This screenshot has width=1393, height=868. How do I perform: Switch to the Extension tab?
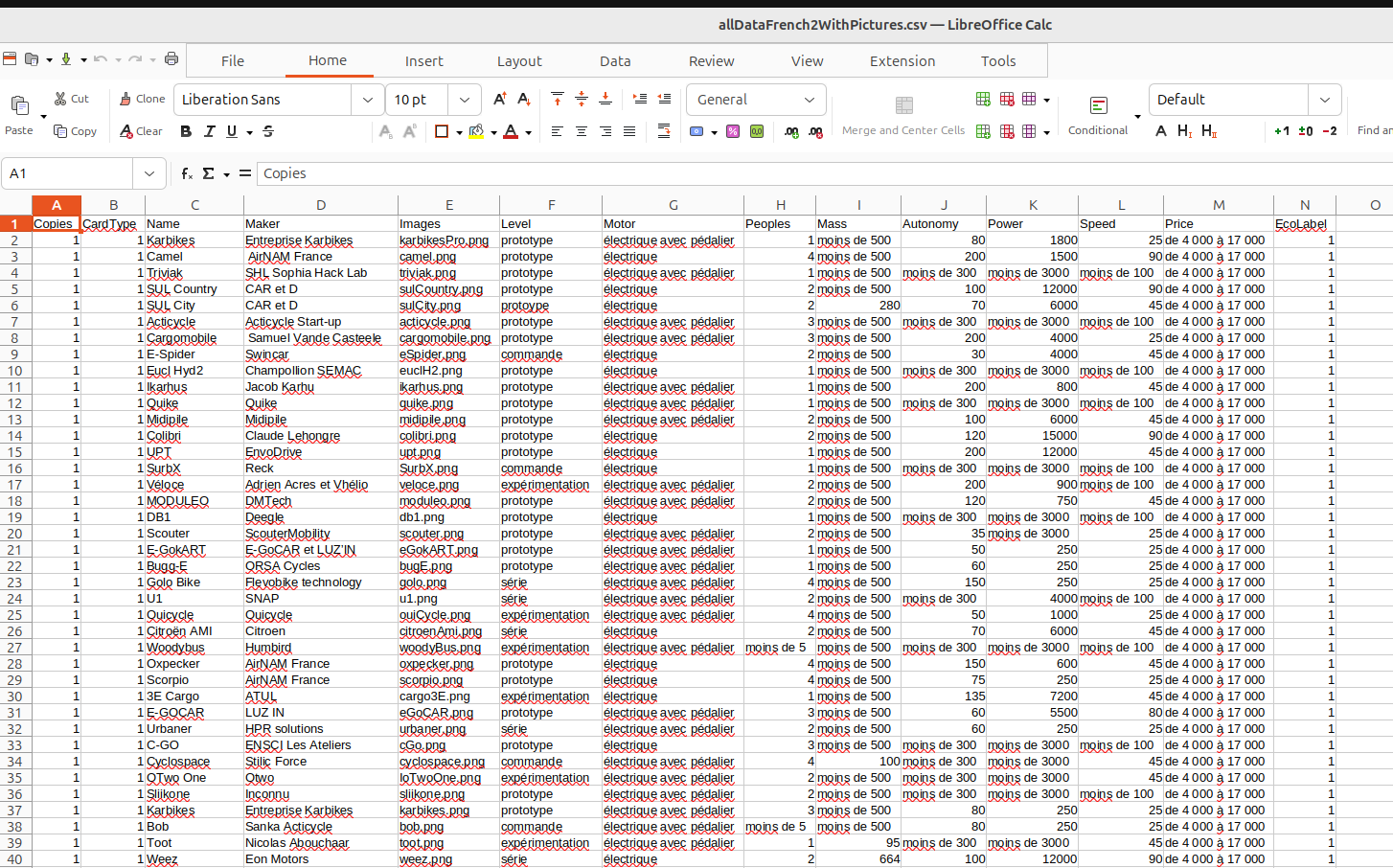pyautogui.click(x=902, y=61)
